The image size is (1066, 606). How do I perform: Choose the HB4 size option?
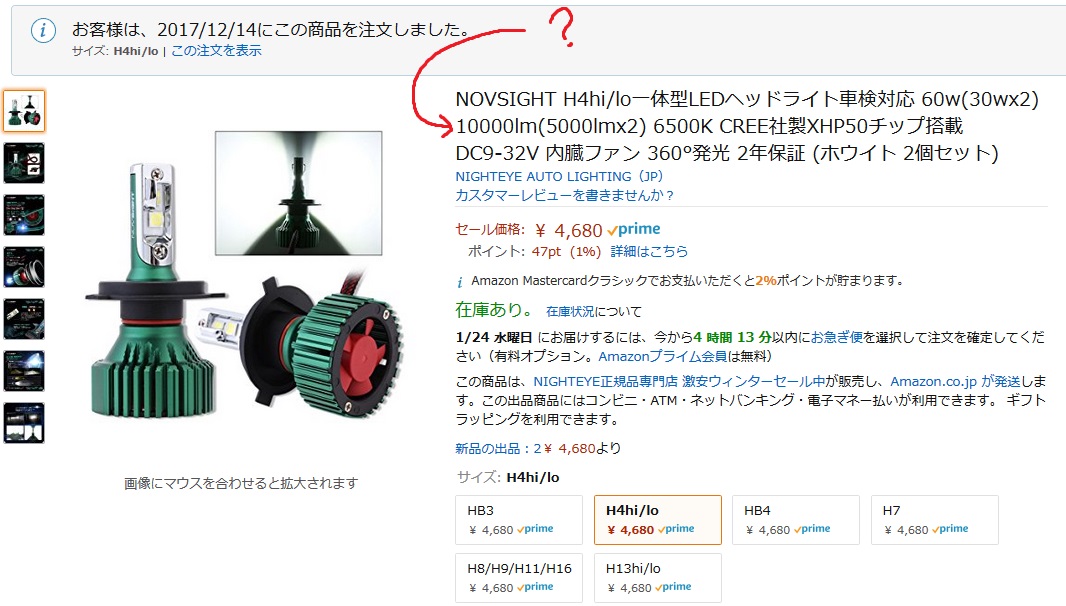point(795,520)
